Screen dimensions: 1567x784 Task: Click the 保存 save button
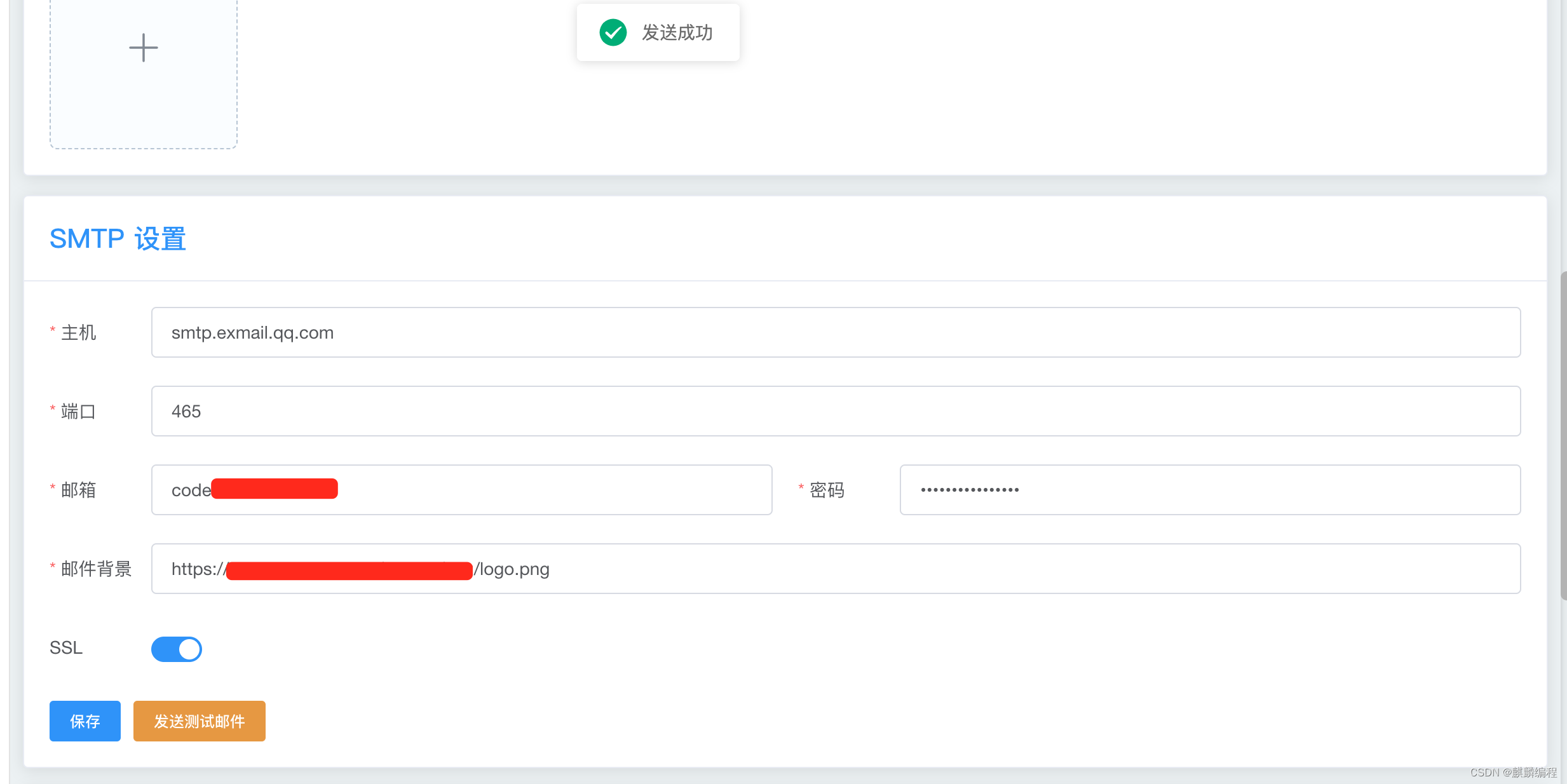(85, 721)
